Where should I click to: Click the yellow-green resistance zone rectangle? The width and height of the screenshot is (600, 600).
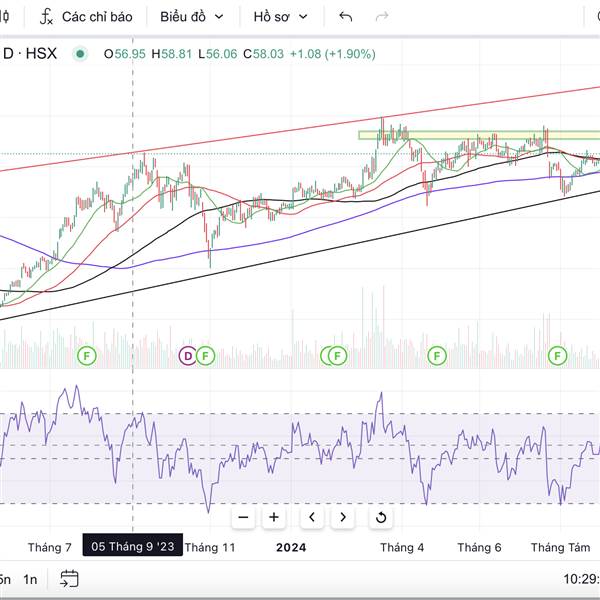tap(470, 135)
